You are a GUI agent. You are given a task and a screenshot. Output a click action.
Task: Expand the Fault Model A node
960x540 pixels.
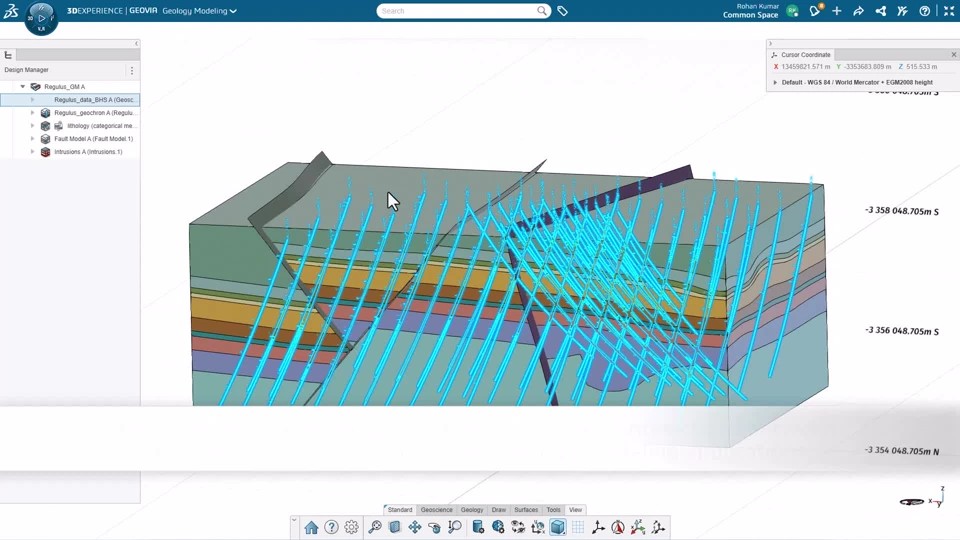pyautogui.click(x=32, y=139)
